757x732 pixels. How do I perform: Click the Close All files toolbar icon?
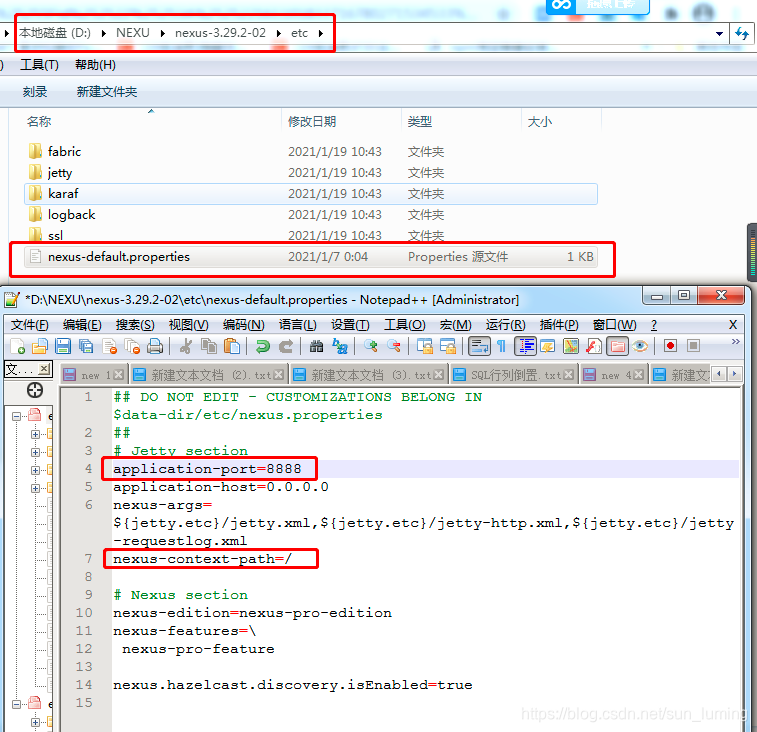[x=132, y=346]
